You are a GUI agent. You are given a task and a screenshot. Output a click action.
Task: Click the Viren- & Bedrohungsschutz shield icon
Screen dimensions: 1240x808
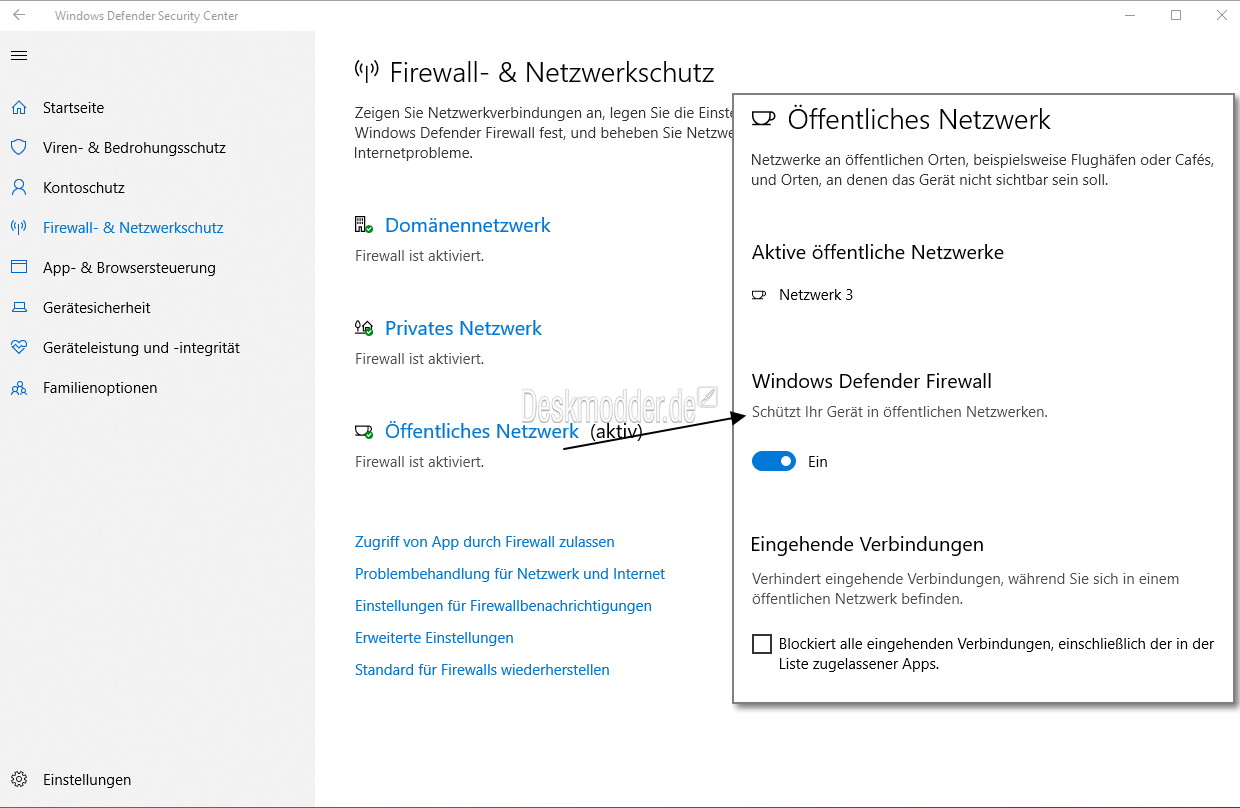(18, 148)
